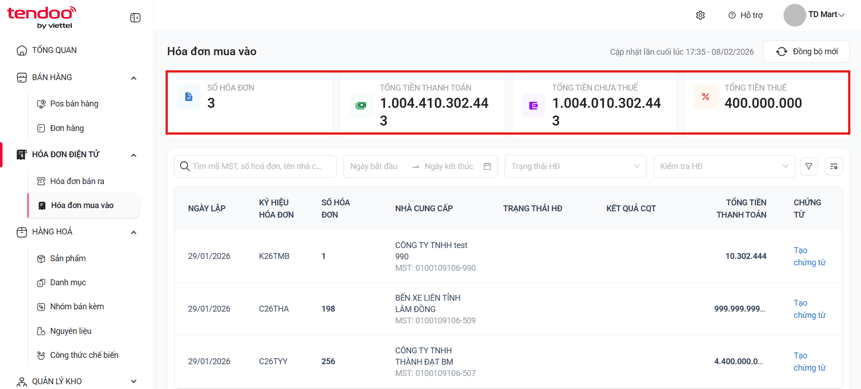861x389 pixels.
Task: Click Tạo chứng từ for invoice 198
Action: click(x=810, y=309)
